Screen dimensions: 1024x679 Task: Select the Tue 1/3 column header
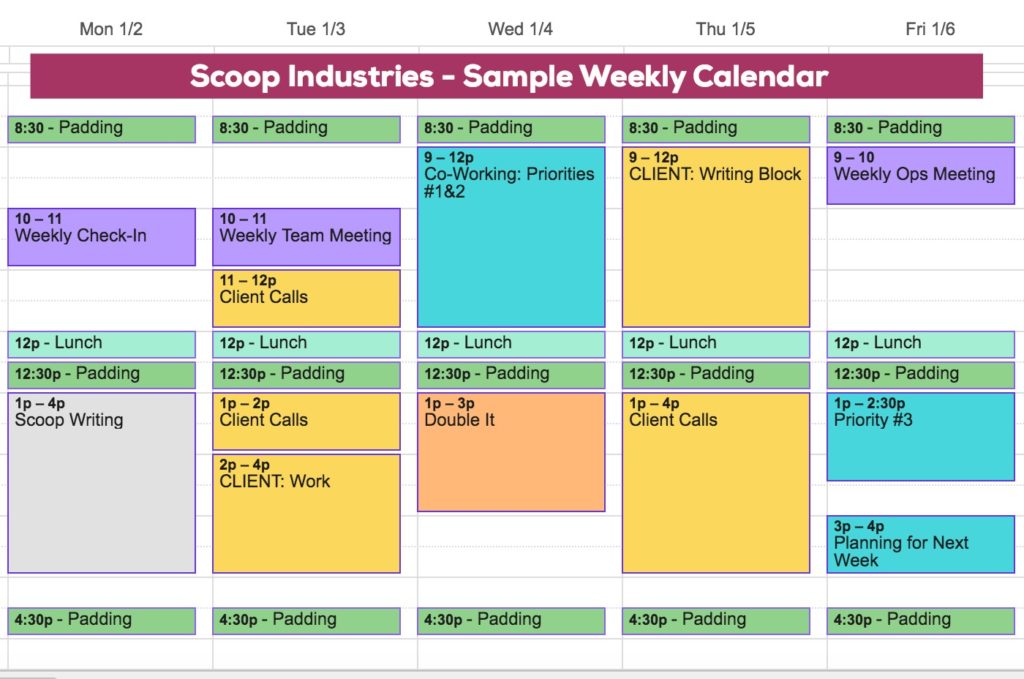[x=315, y=29]
